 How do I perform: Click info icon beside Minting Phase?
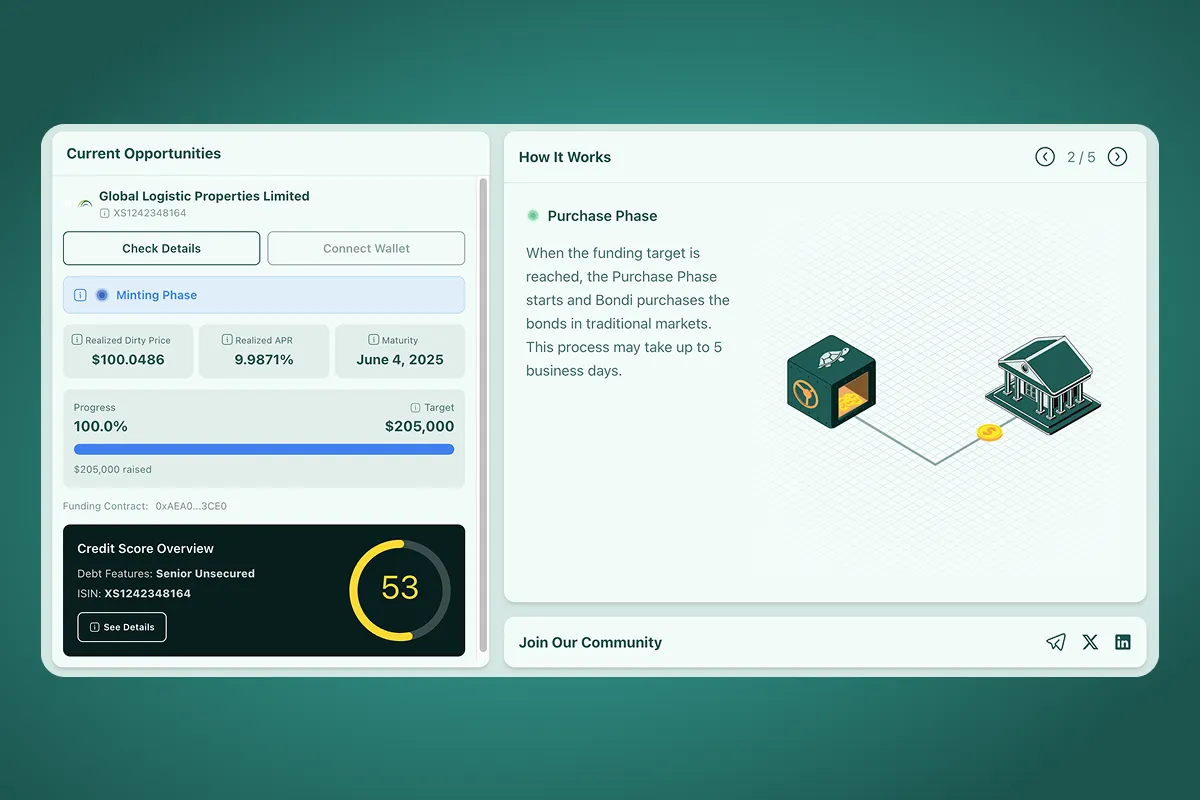tap(81, 295)
